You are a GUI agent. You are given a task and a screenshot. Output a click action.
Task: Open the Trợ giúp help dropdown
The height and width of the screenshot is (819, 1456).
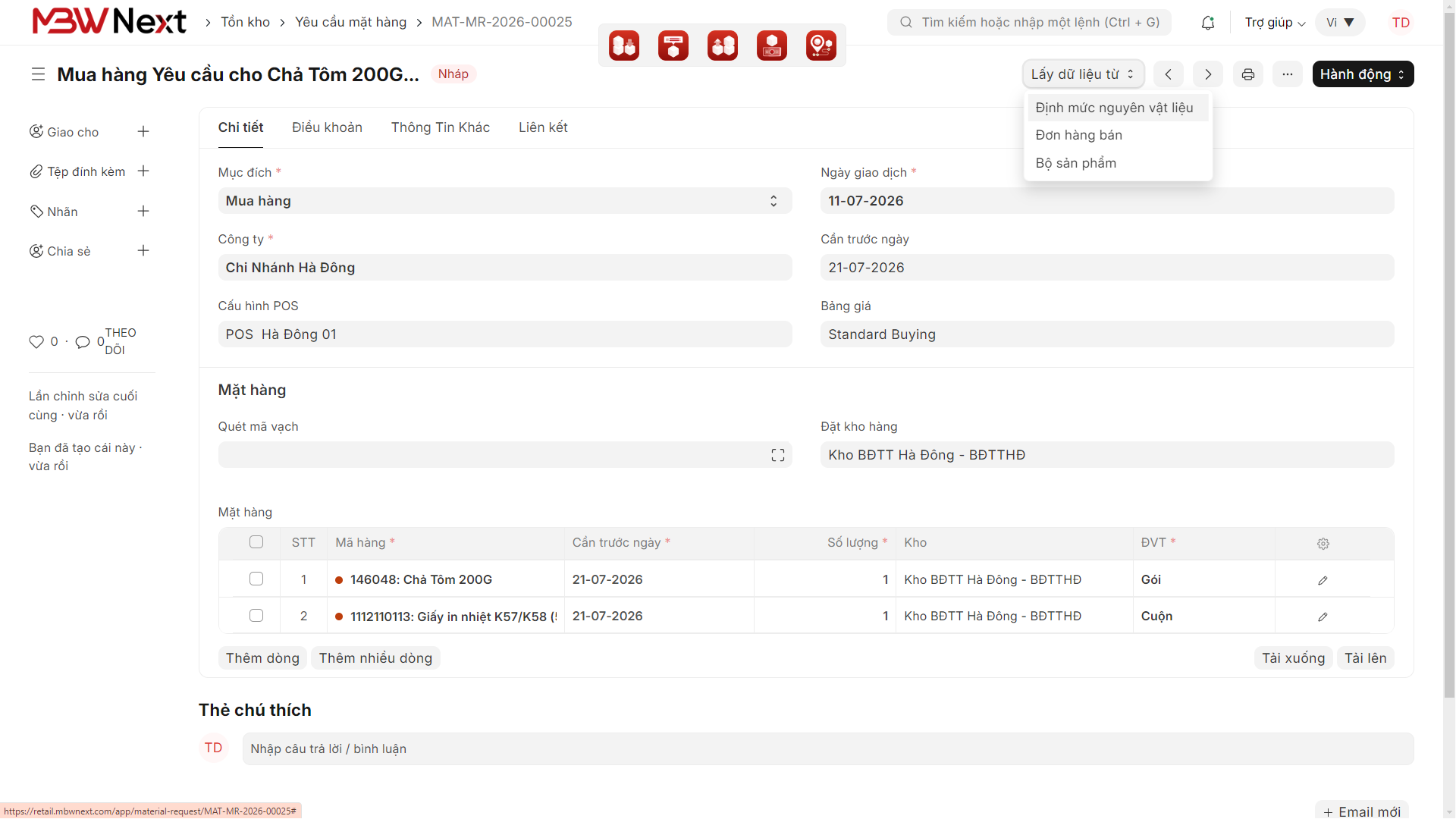point(1275,23)
